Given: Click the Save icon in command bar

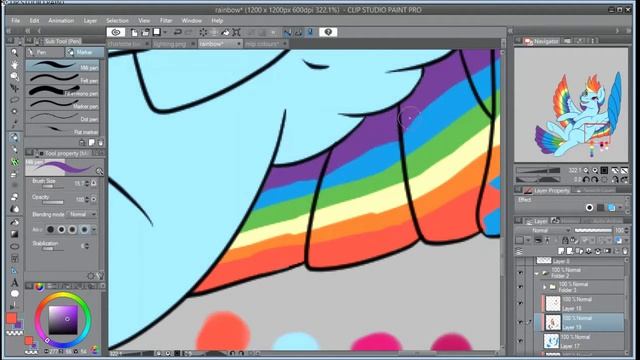Looking at the screenshot, I should point(156,32).
